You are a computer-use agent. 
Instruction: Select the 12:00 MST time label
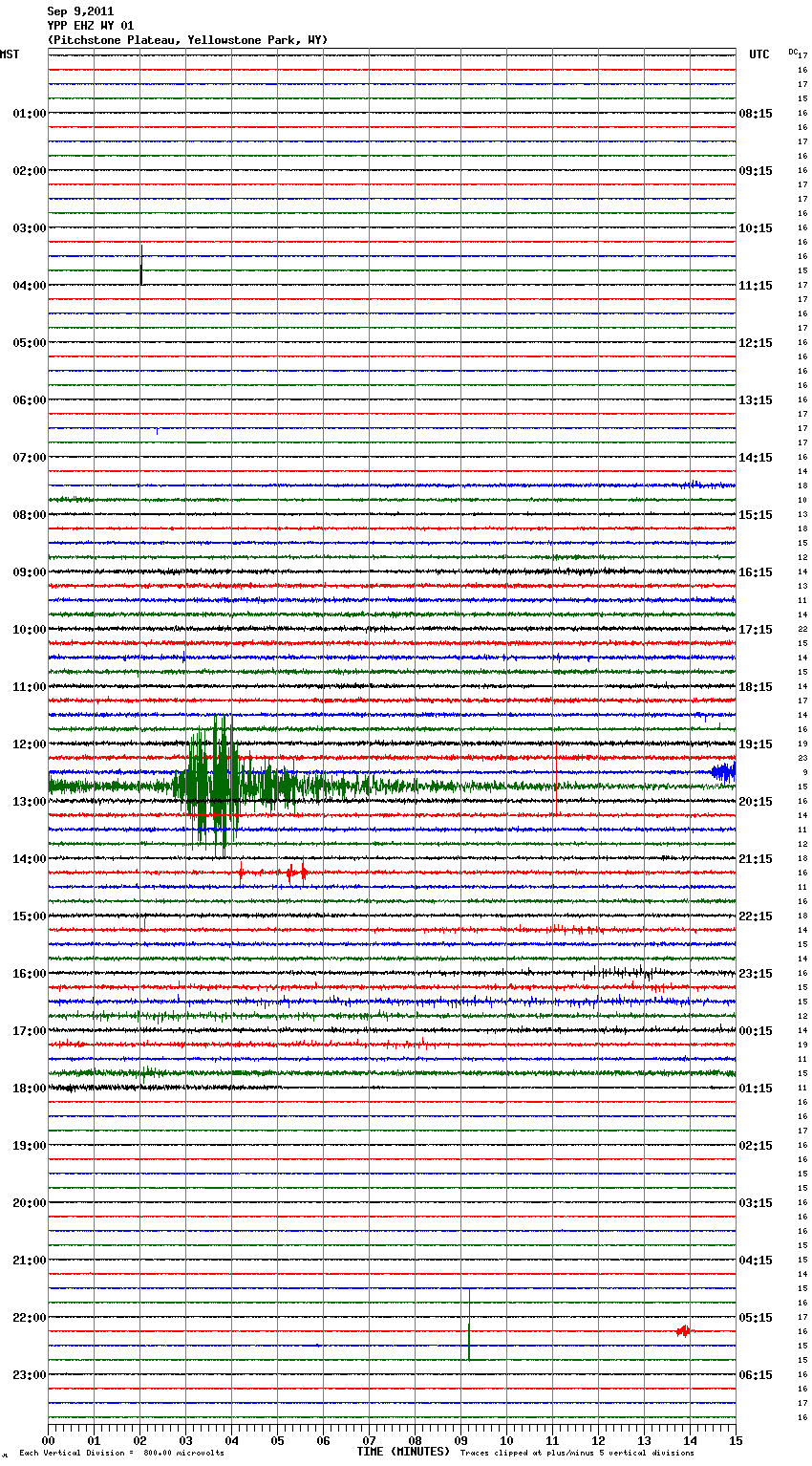[x=29, y=744]
